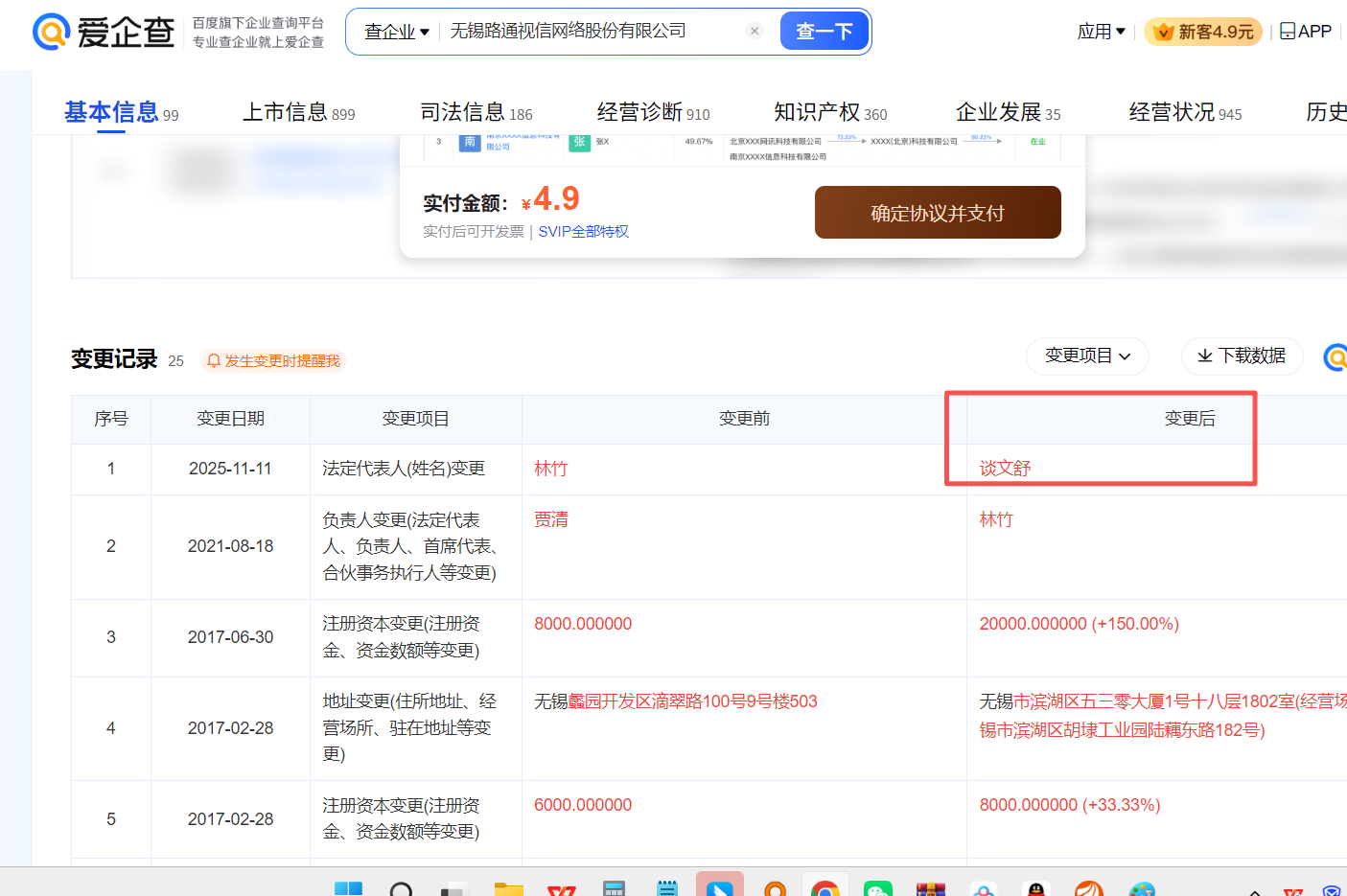The height and width of the screenshot is (896, 1347).
Task: Click the bell 发生变更时提醒我 reminder
Action: [273, 361]
